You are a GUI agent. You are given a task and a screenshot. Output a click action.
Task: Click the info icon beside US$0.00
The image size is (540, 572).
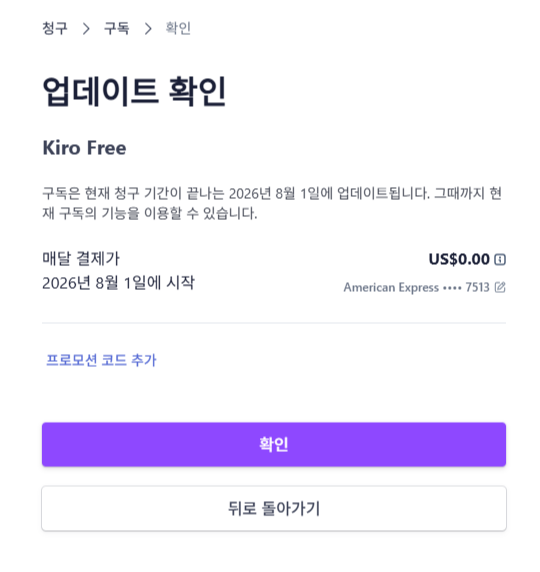(x=500, y=259)
